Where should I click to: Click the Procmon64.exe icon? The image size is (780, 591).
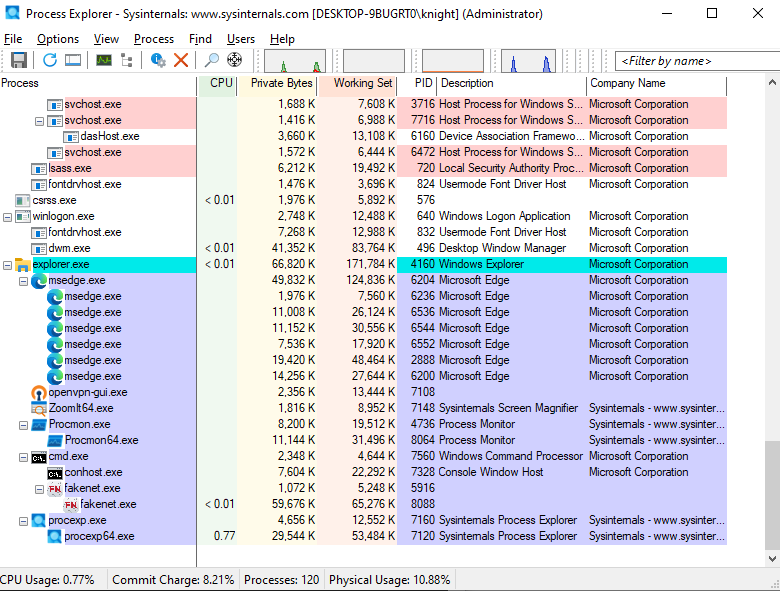point(55,441)
